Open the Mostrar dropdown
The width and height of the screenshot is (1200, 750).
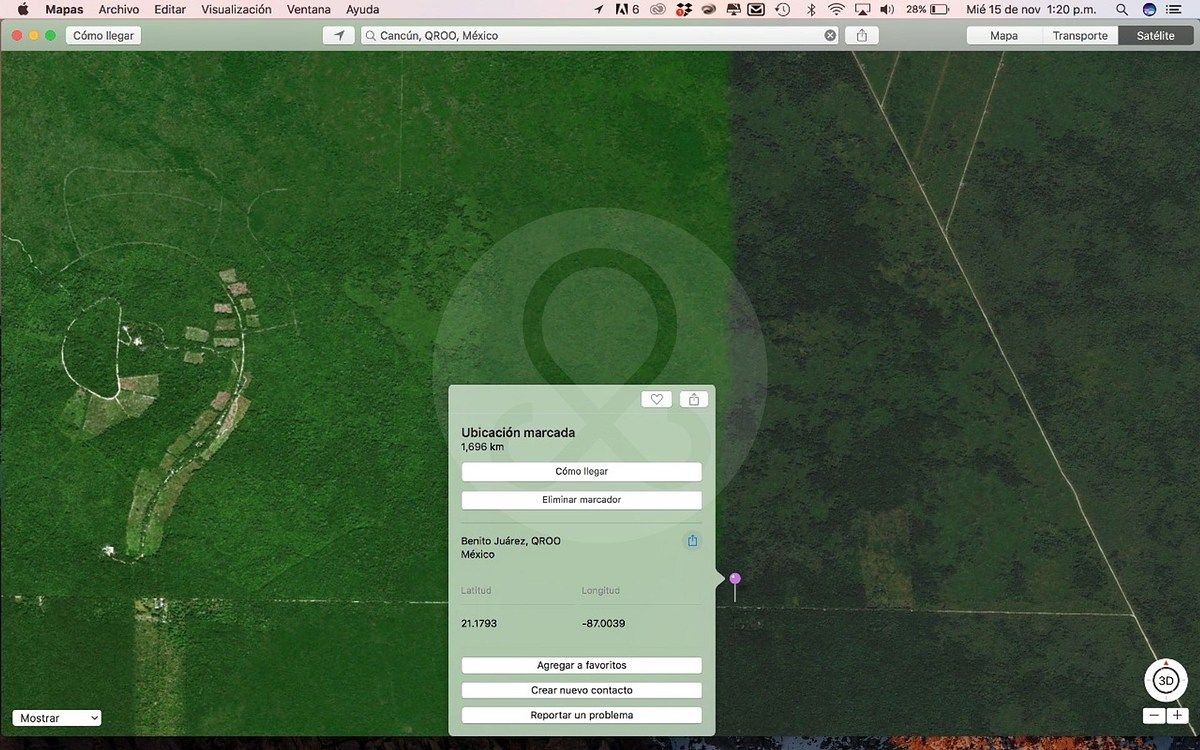tap(57, 718)
